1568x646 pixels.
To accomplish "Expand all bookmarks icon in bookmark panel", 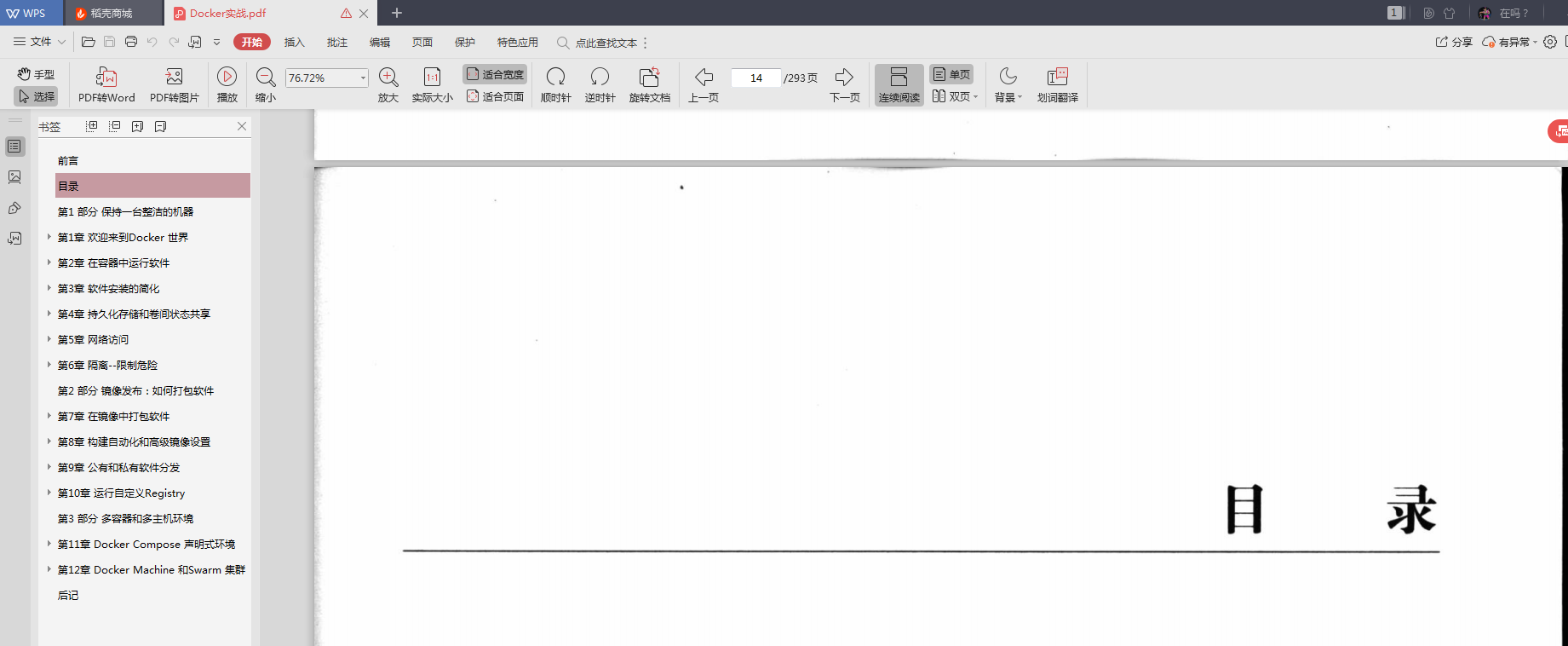I will 92,126.
